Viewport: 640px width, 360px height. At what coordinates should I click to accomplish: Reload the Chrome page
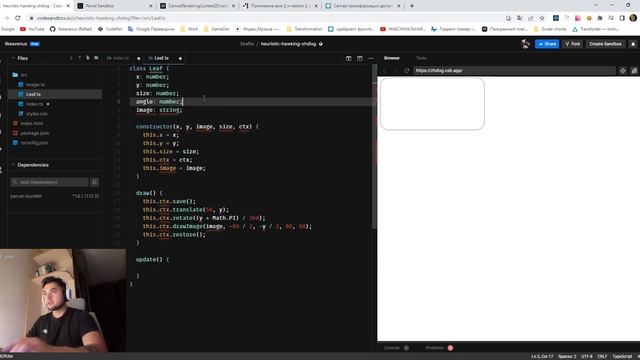pyautogui.click(x=18, y=18)
